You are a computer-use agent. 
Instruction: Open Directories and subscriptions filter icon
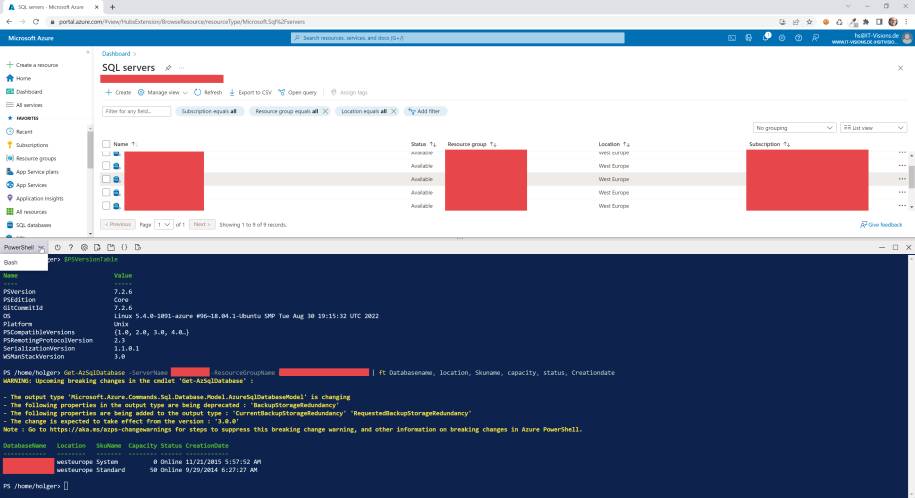coord(749,38)
